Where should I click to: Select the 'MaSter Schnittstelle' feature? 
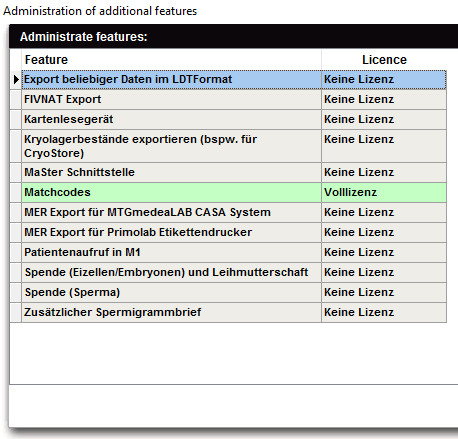(171, 172)
